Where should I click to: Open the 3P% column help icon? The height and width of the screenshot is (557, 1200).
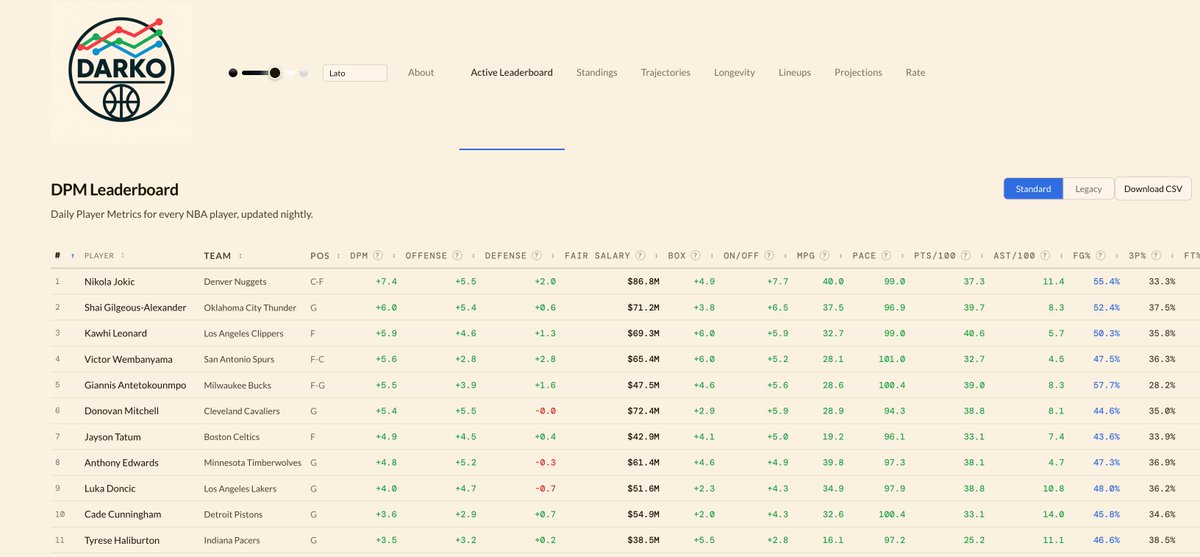point(1156,255)
